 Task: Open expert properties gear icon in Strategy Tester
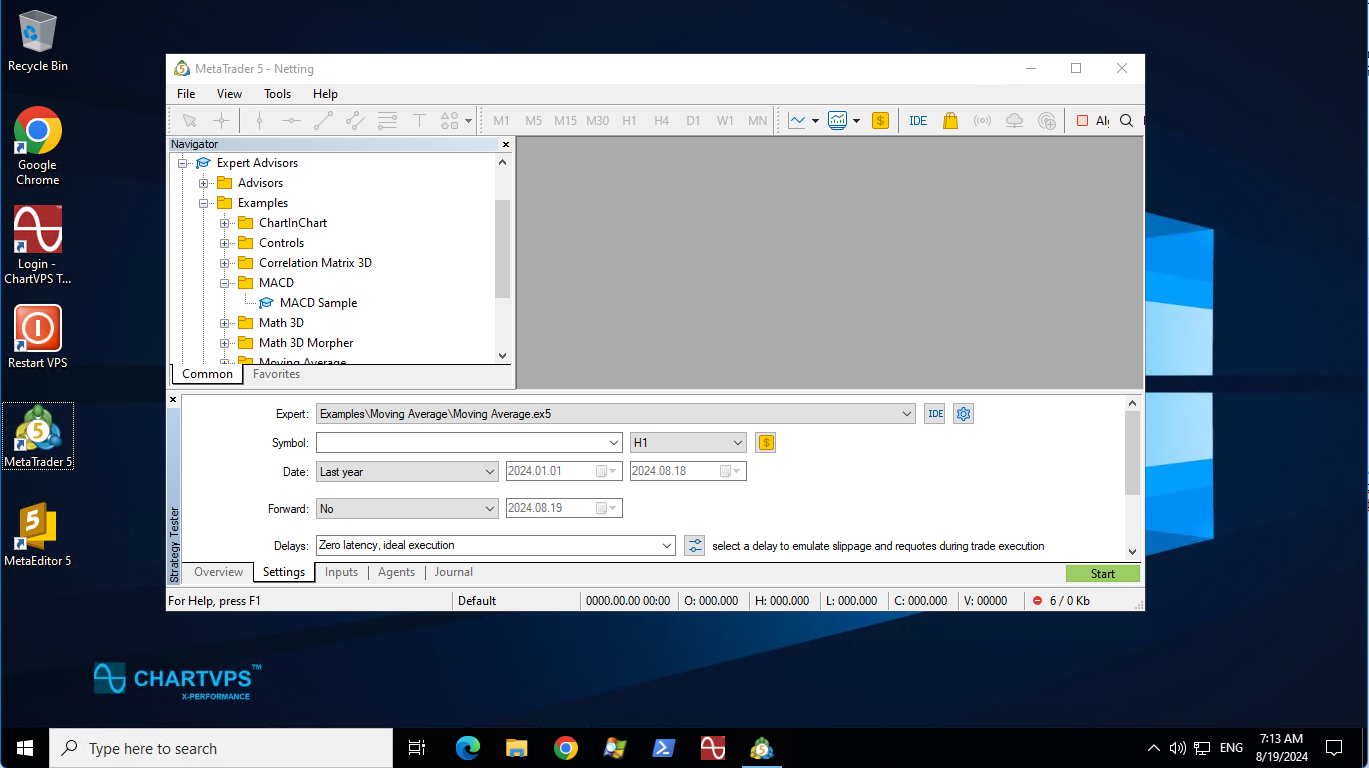coord(963,414)
